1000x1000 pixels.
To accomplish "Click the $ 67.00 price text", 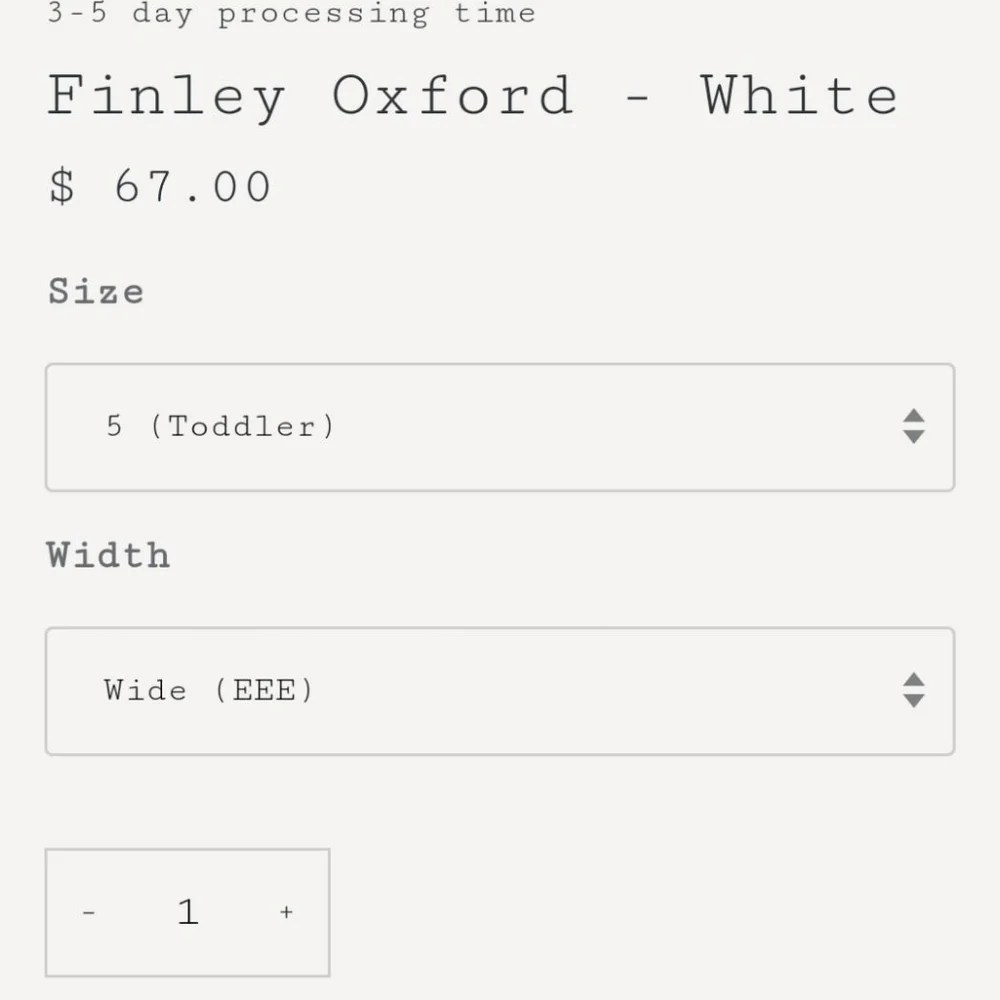I will coord(160,186).
